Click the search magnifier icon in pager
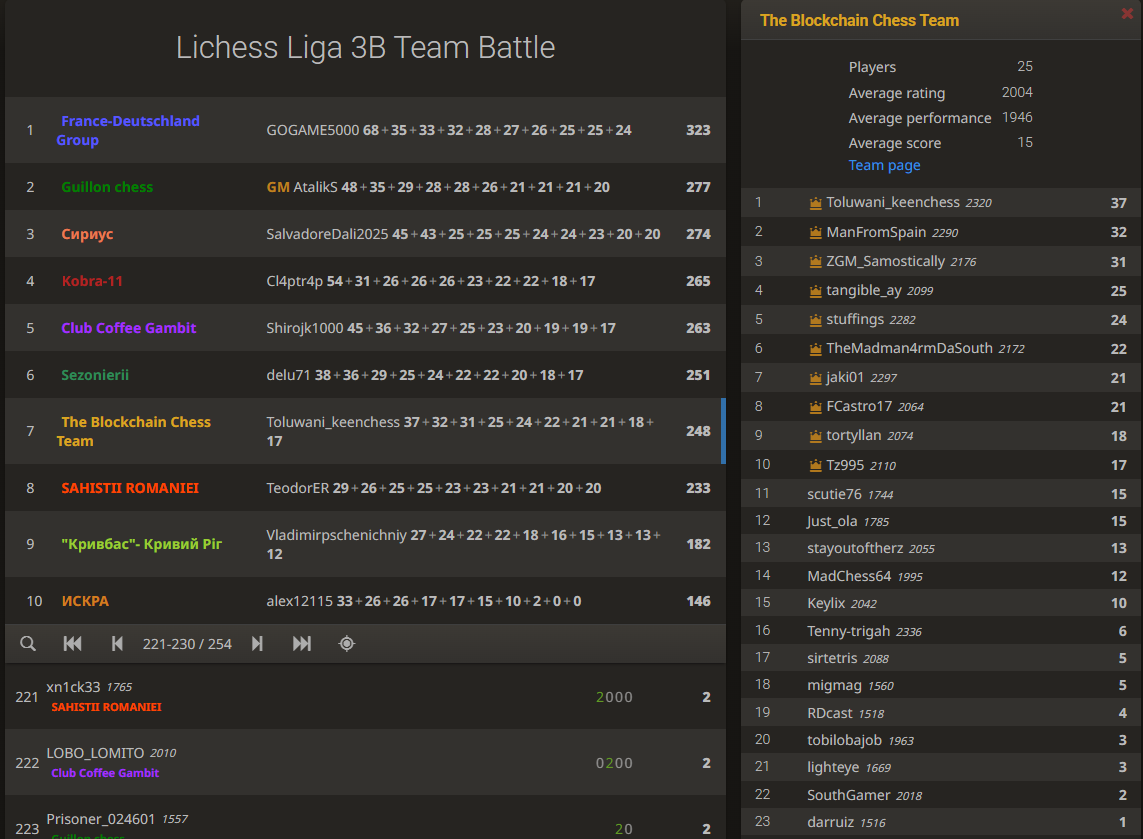The image size is (1143, 839). 28,644
